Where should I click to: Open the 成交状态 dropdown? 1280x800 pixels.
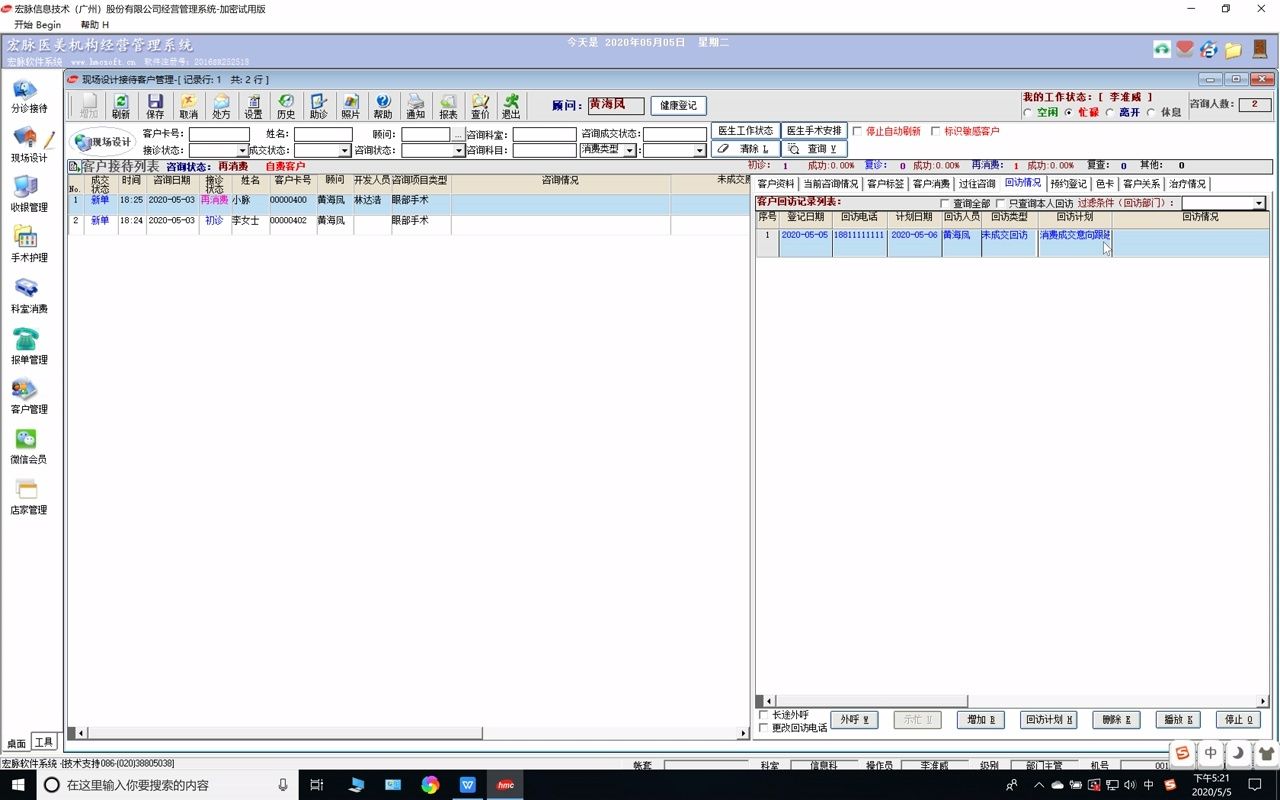[x=344, y=151]
